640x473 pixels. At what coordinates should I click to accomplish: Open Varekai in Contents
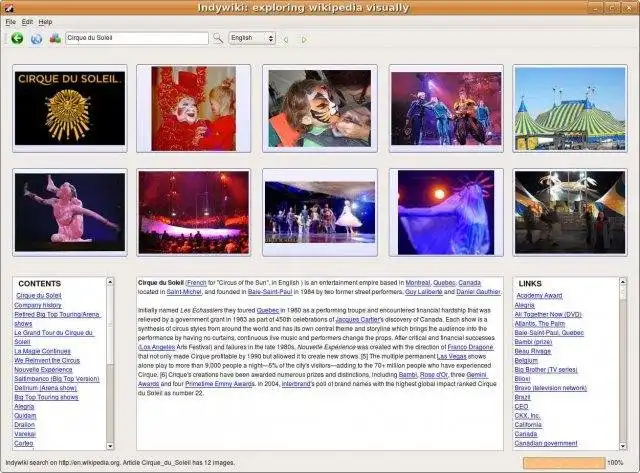click(25, 434)
